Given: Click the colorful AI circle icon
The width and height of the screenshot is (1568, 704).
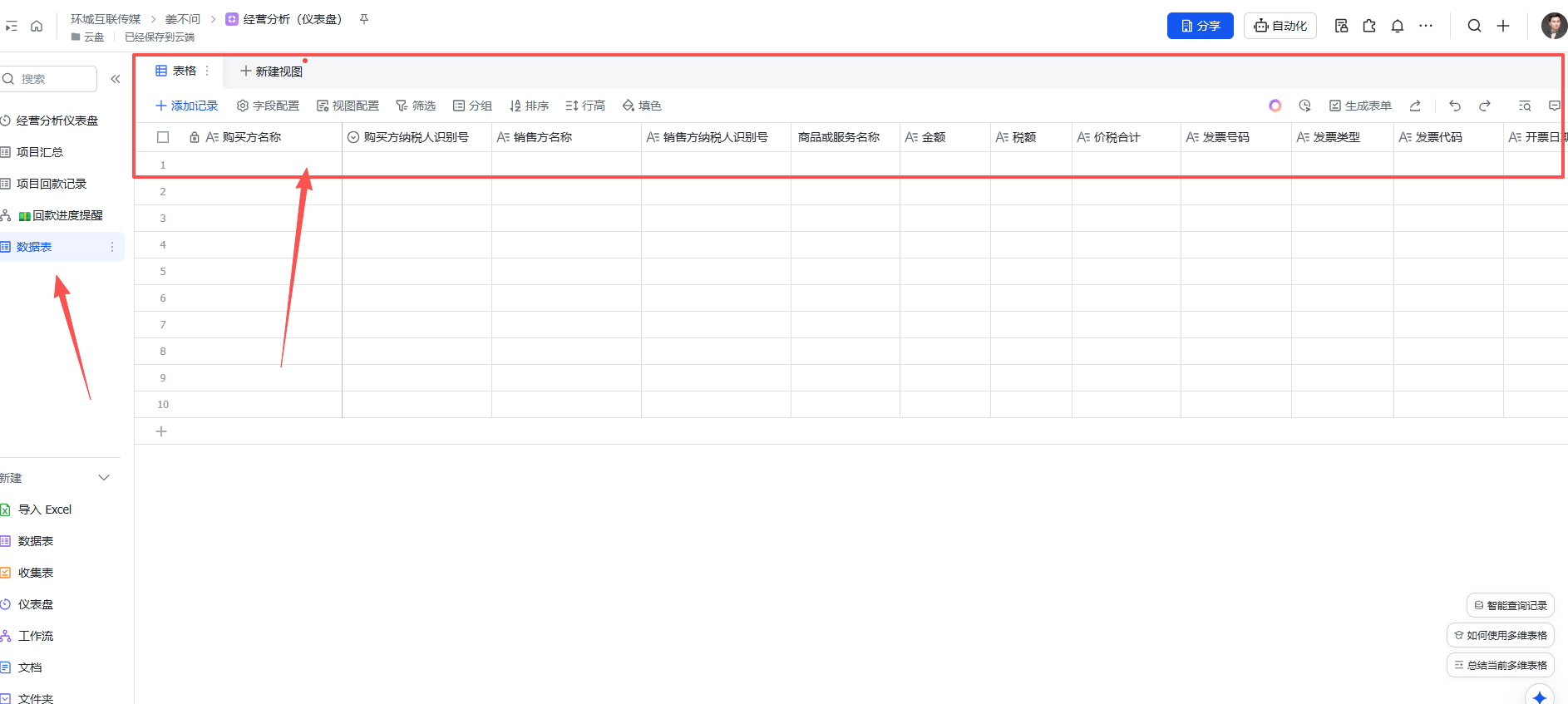Looking at the screenshot, I should (1275, 106).
